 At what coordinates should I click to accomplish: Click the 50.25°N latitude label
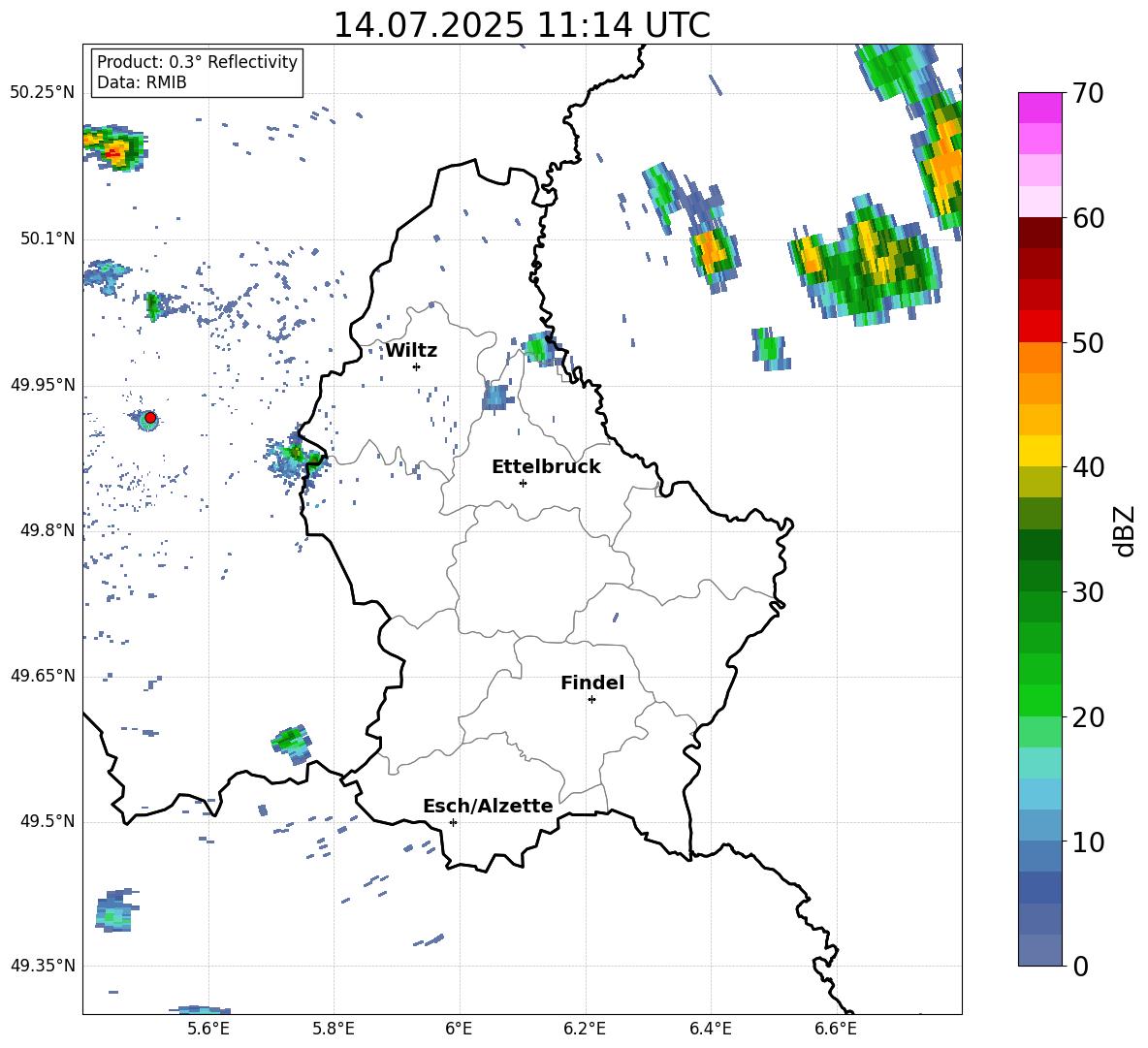(x=43, y=93)
